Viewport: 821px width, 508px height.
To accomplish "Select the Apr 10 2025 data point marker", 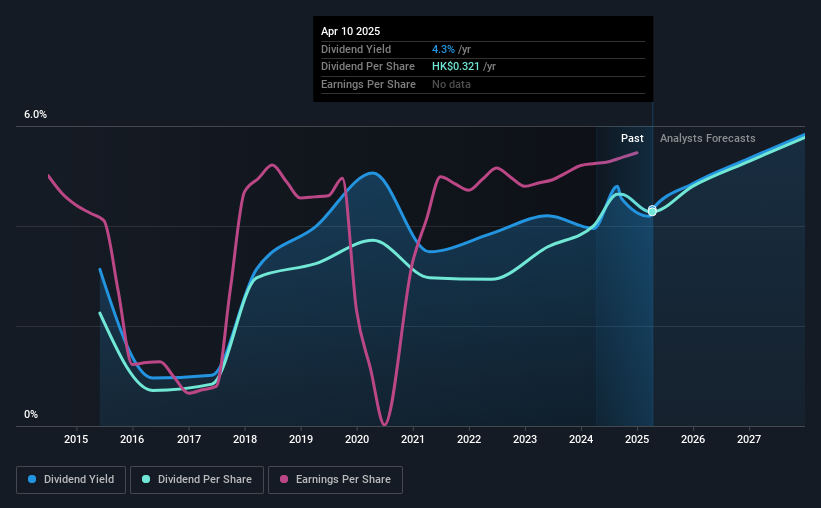I will (x=652, y=211).
